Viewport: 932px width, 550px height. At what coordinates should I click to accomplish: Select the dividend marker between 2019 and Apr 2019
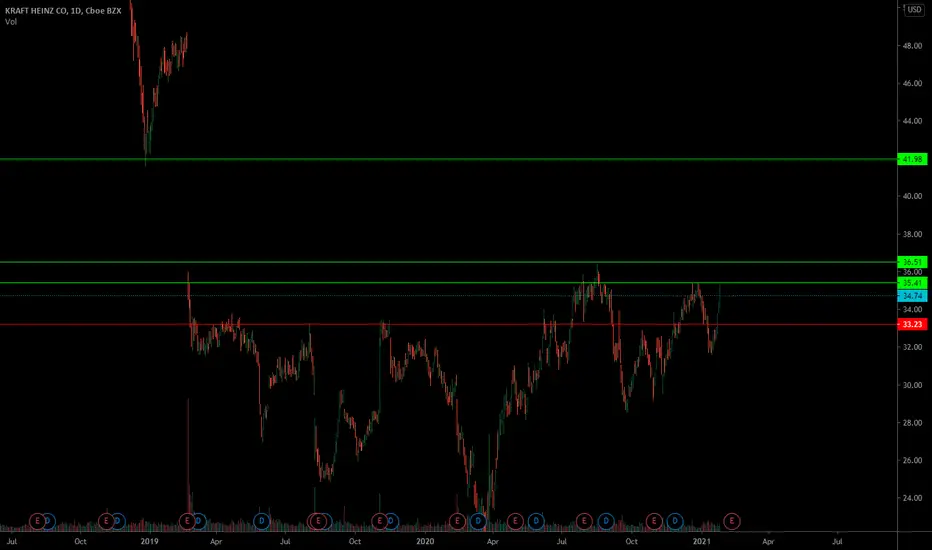(x=199, y=521)
